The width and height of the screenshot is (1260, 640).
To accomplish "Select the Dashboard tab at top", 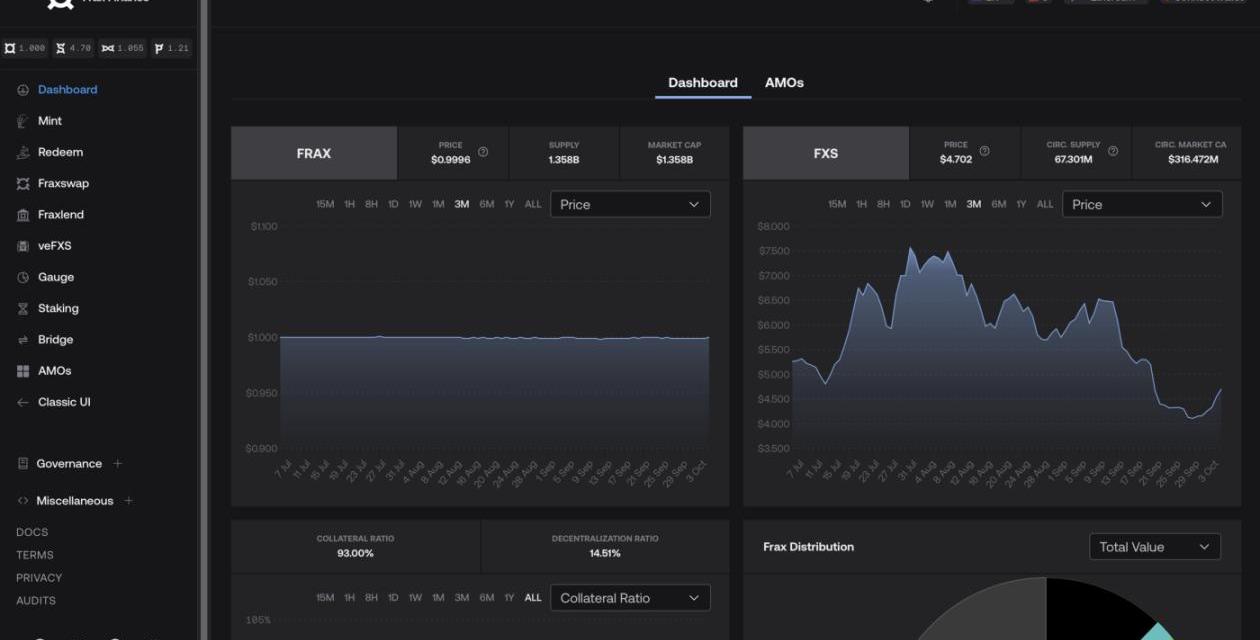I will pos(702,83).
